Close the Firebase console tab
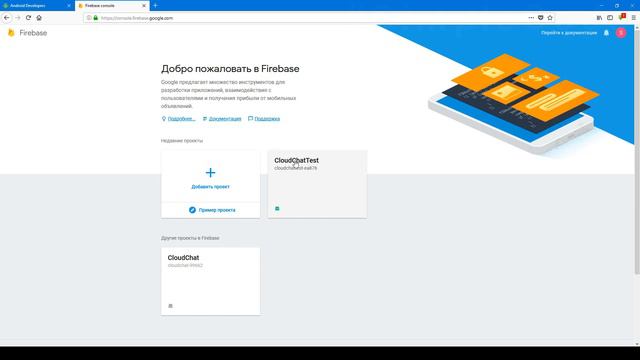The width and height of the screenshot is (640, 360). point(144,6)
